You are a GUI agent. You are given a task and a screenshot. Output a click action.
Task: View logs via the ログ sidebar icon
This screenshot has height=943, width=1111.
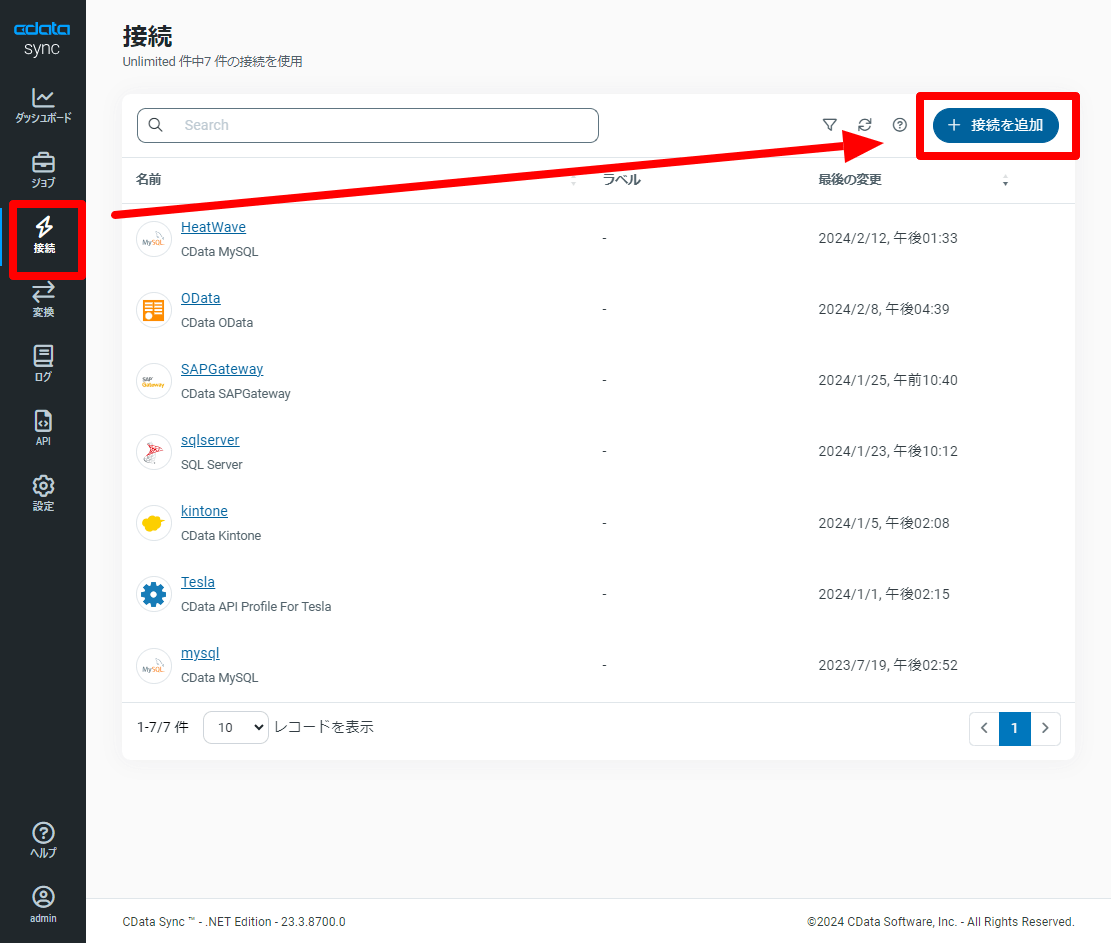tap(43, 362)
